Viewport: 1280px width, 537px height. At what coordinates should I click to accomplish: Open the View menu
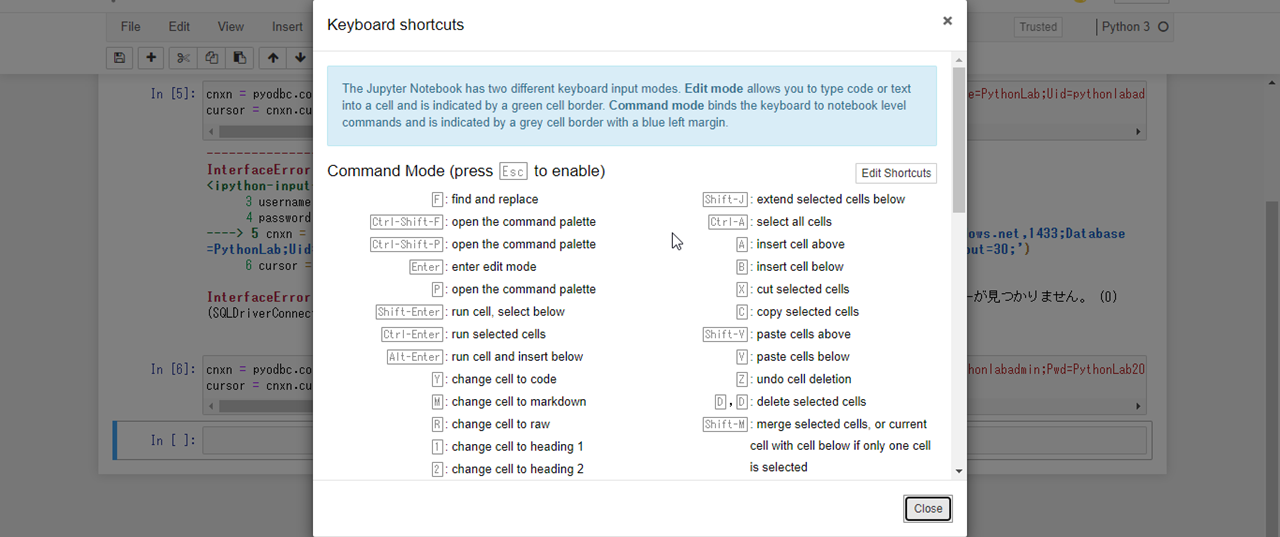click(x=230, y=27)
